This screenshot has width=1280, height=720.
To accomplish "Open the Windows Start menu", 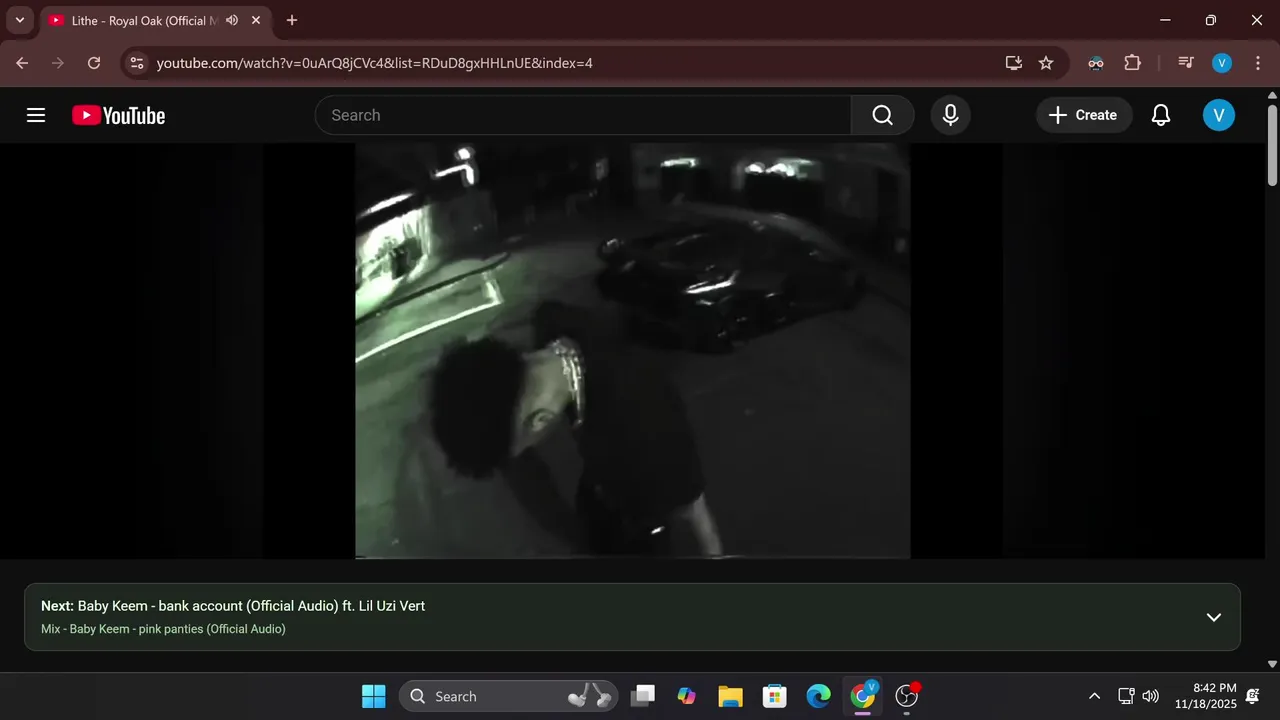I will click(x=374, y=696).
